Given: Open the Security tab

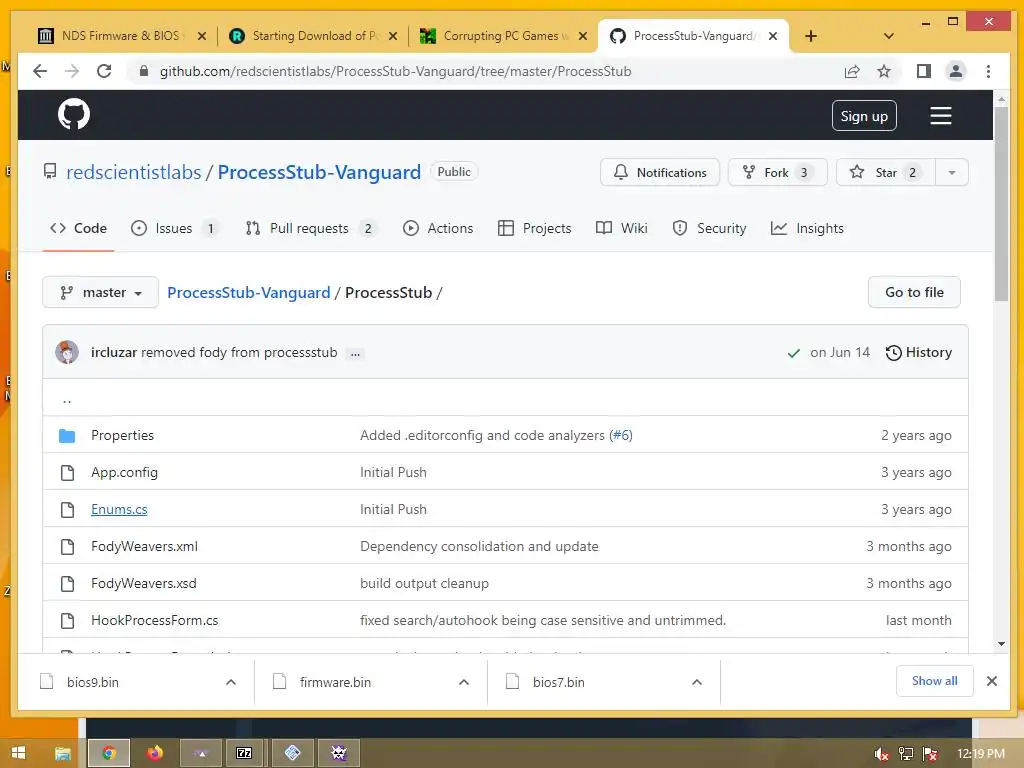Looking at the screenshot, I should tap(709, 229).
